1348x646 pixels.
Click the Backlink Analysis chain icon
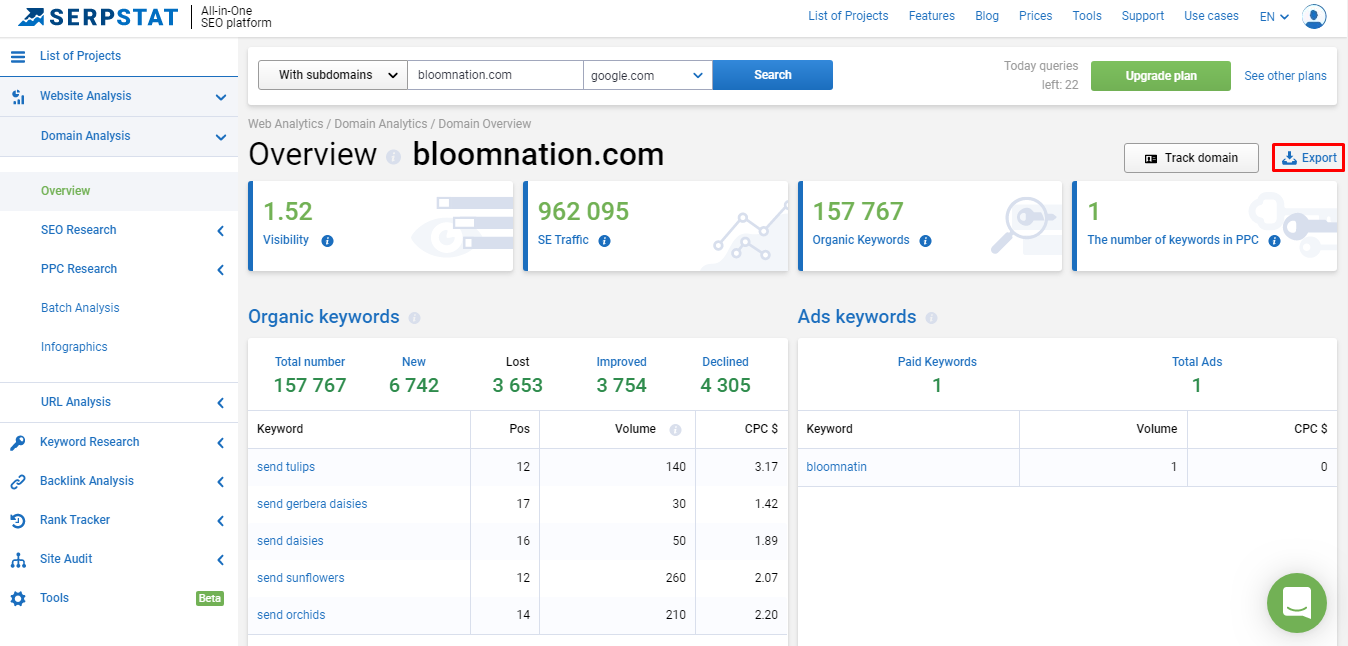[18, 481]
